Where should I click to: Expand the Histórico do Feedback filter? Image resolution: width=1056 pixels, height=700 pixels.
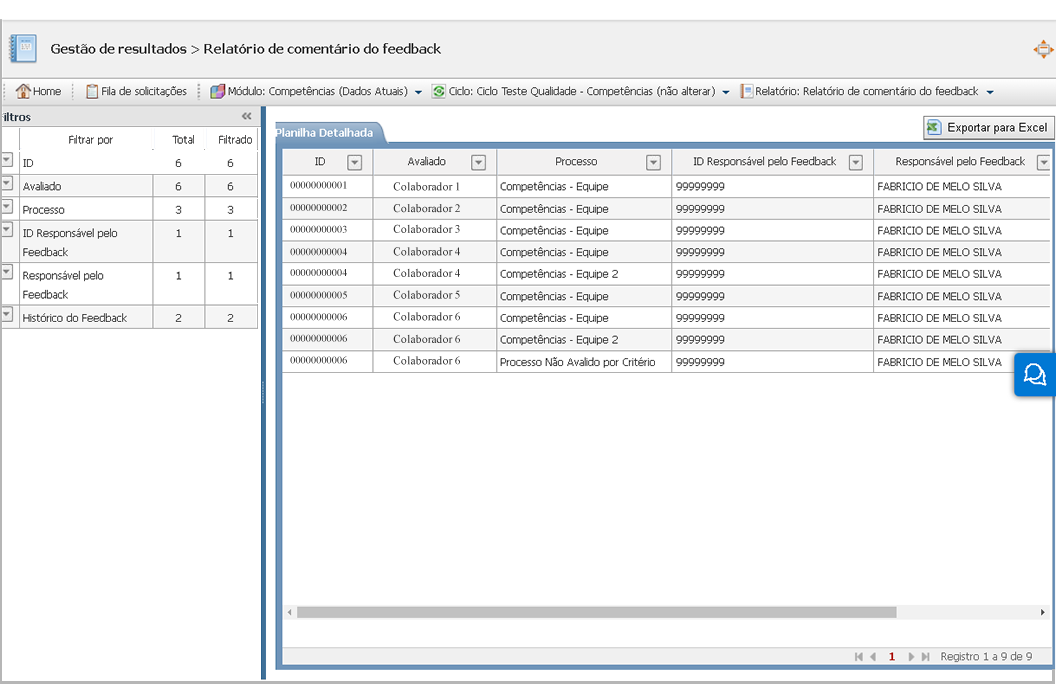click(7, 315)
